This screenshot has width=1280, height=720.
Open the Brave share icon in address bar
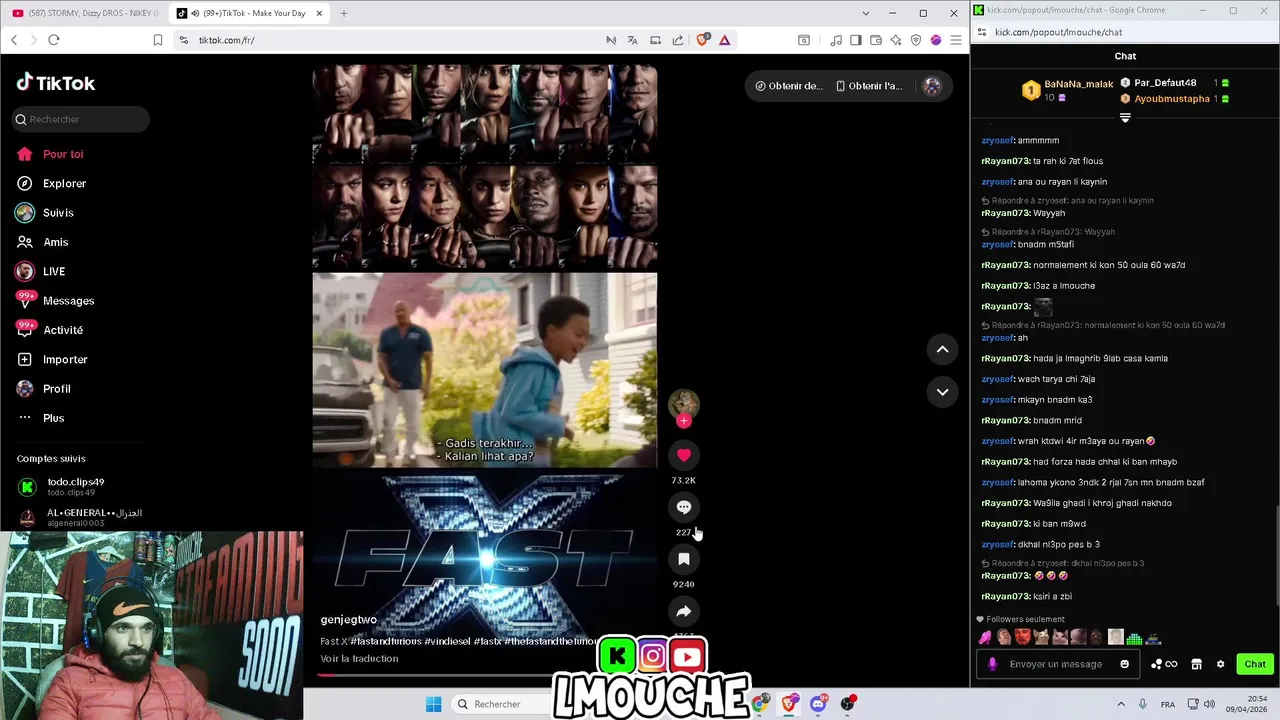[x=678, y=40]
